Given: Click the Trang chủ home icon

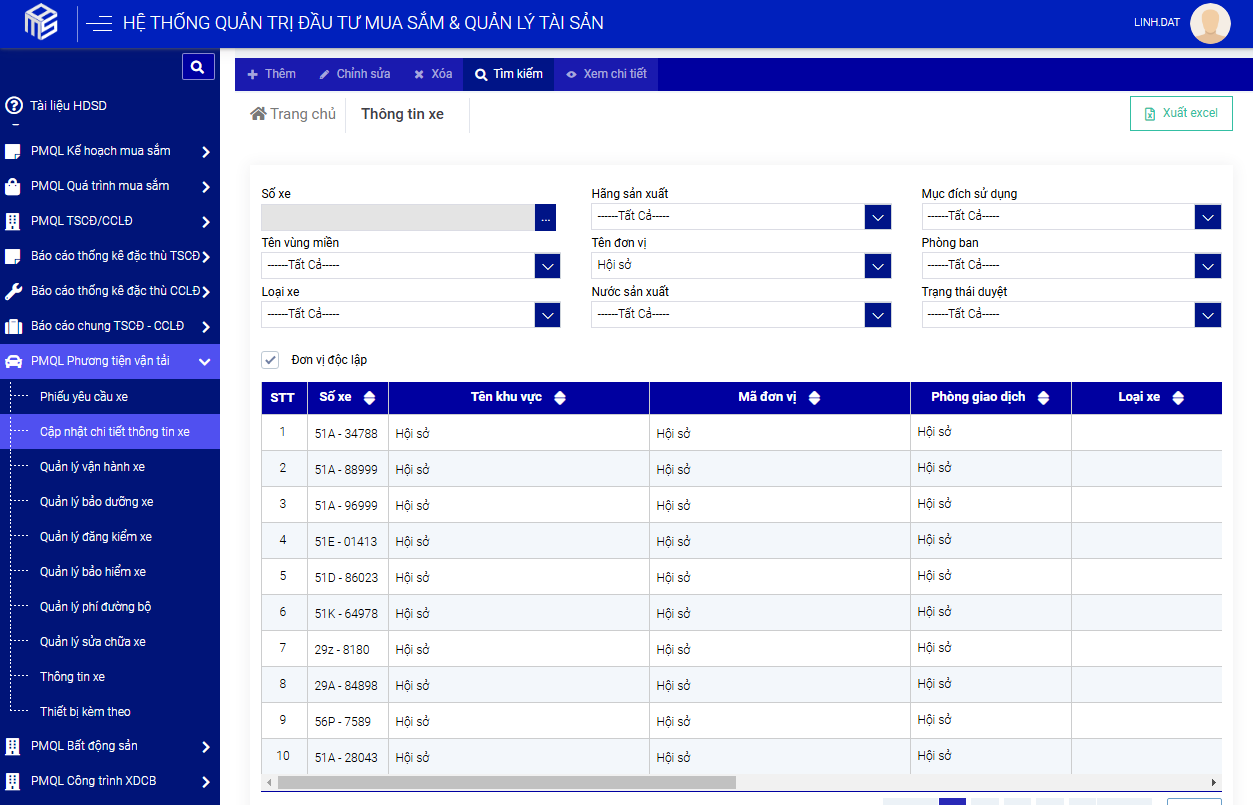Looking at the screenshot, I should 258,114.
